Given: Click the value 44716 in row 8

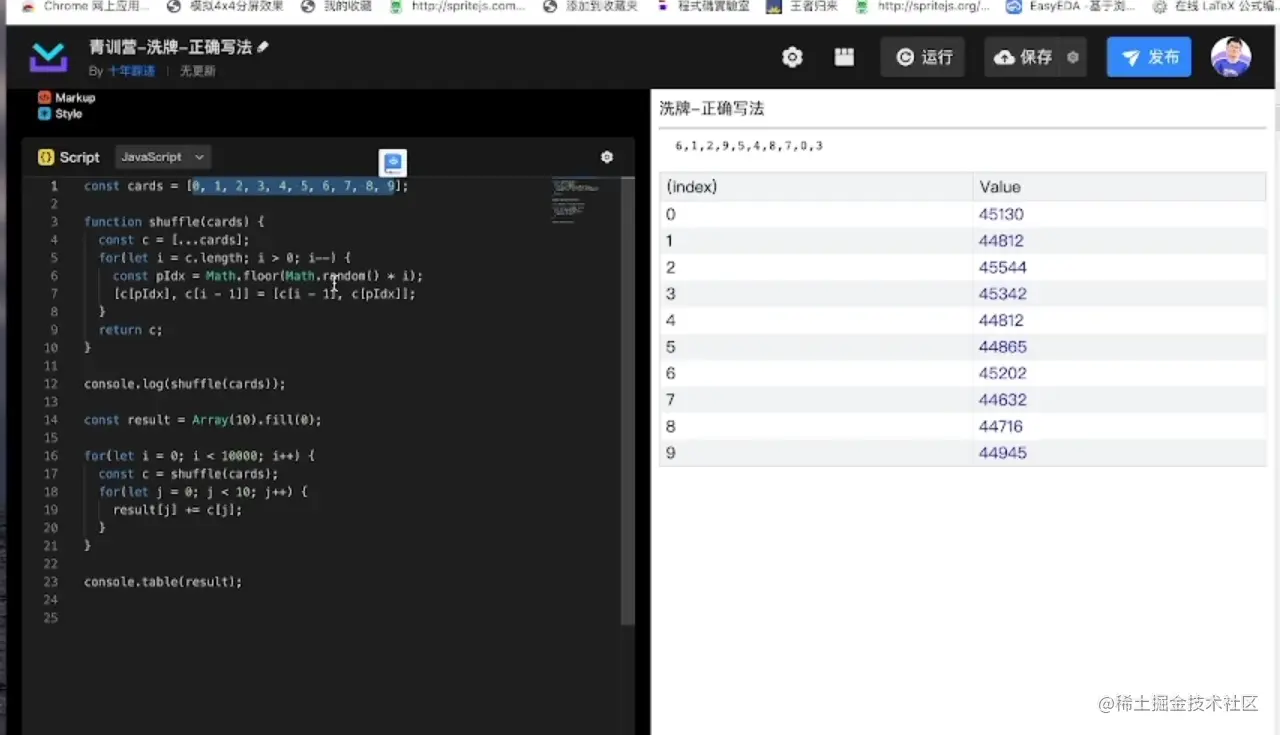Looking at the screenshot, I should [1002, 426].
